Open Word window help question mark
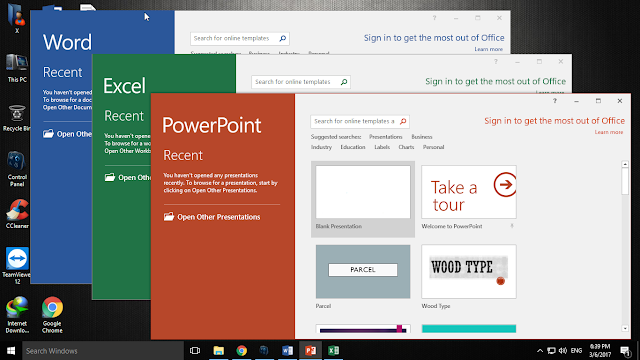640x360 pixels. click(x=434, y=18)
